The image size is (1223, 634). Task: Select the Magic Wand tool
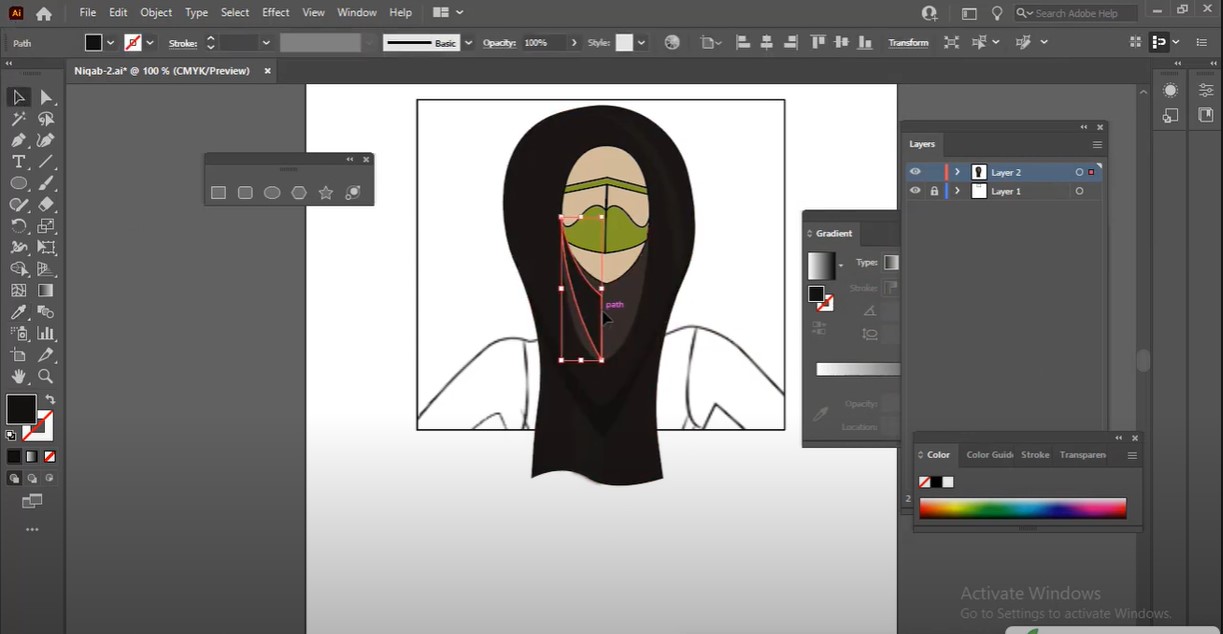tap(18, 119)
